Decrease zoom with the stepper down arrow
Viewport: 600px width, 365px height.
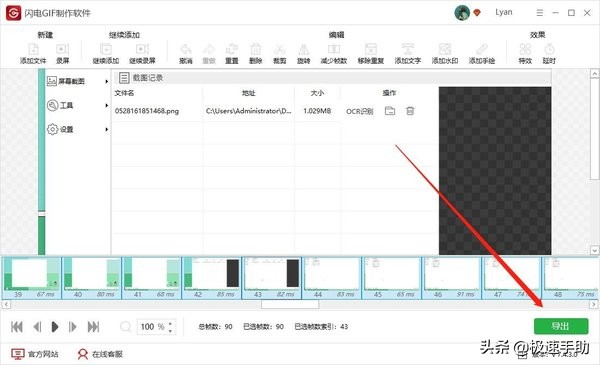click(170, 331)
